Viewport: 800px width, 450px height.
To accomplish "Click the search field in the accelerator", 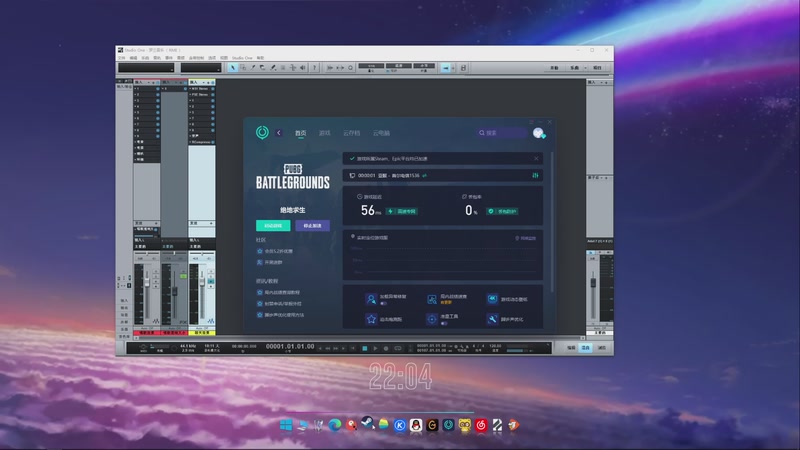I will (502, 133).
